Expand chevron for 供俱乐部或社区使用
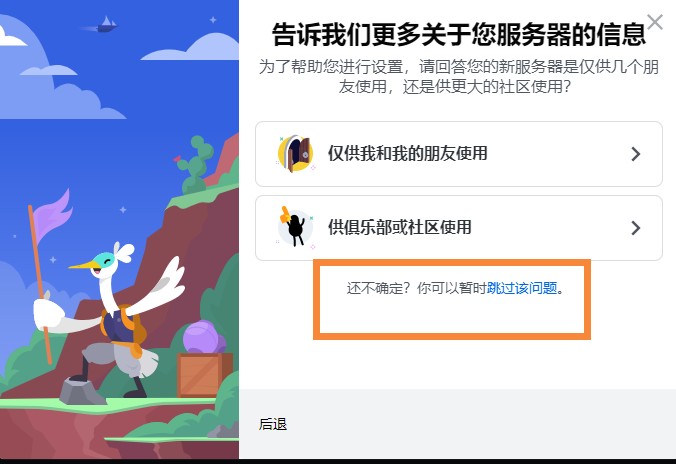The width and height of the screenshot is (676, 464). point(635,228)
